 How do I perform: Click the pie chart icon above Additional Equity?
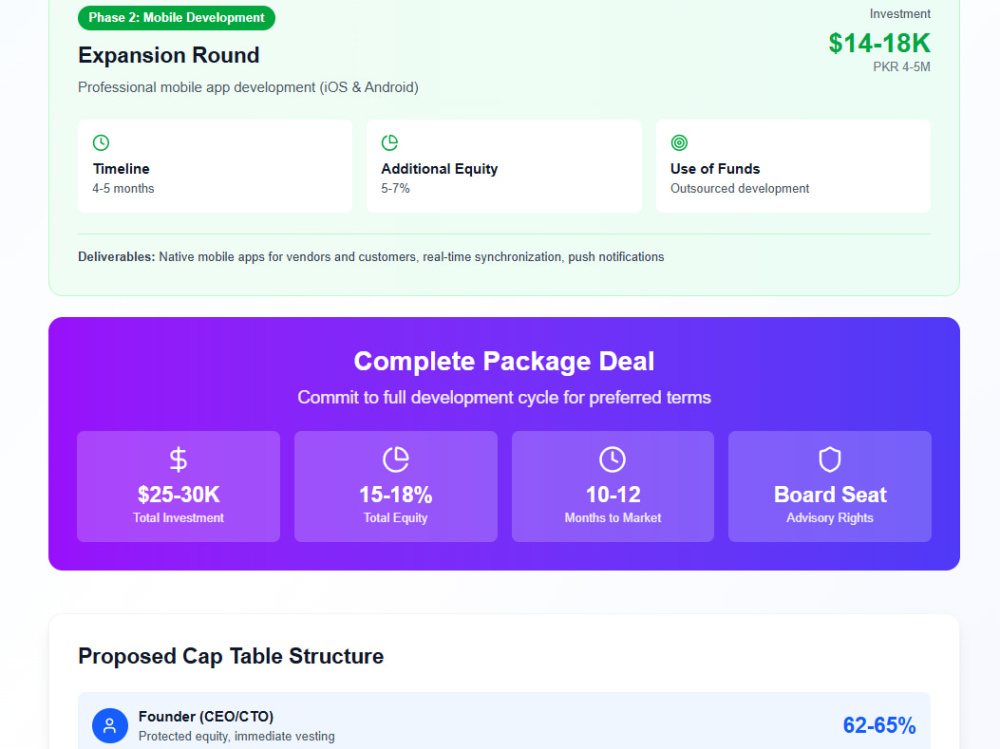coord(390,142)
